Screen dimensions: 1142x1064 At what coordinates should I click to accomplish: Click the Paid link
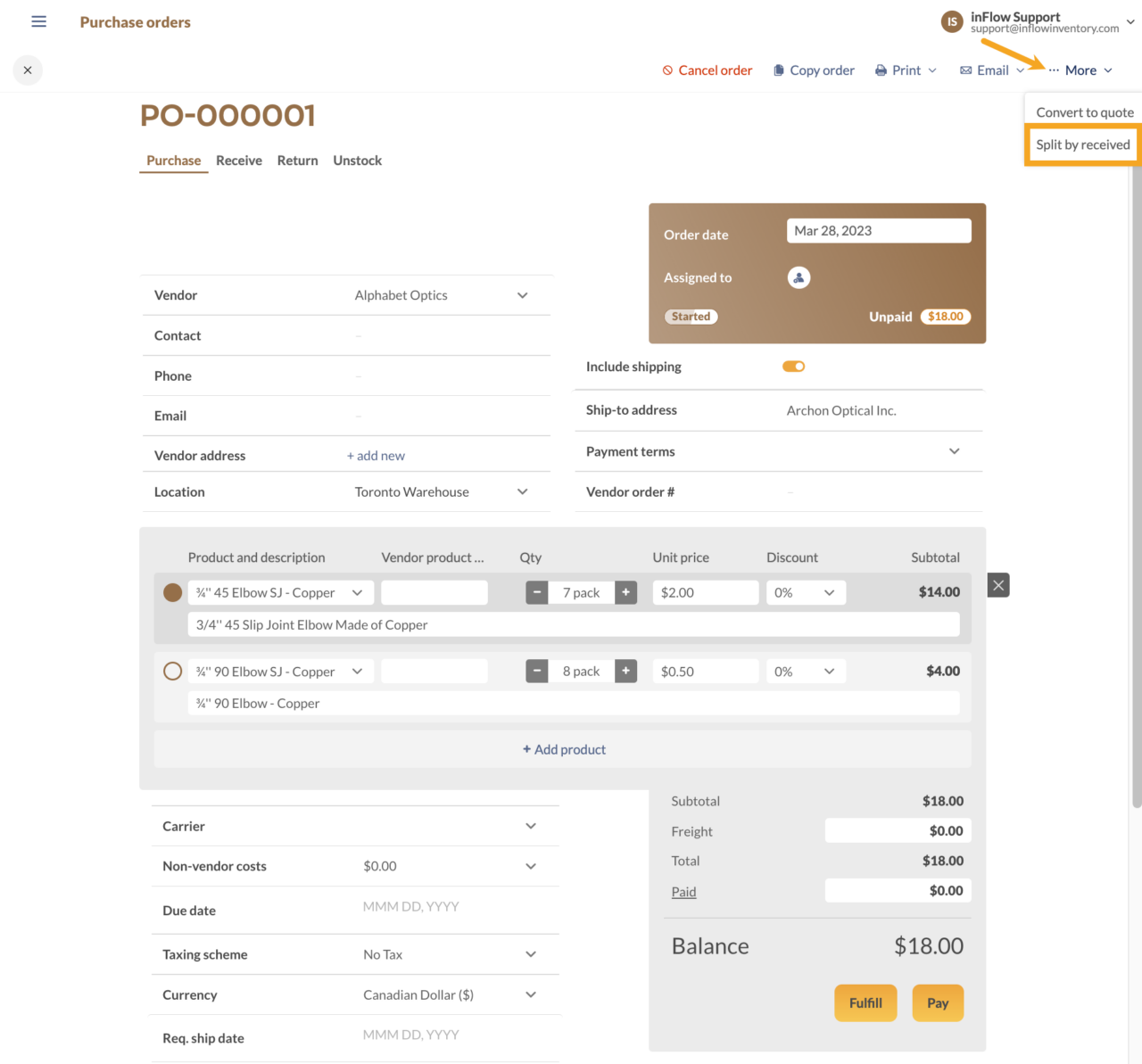[x=683, y=892]
